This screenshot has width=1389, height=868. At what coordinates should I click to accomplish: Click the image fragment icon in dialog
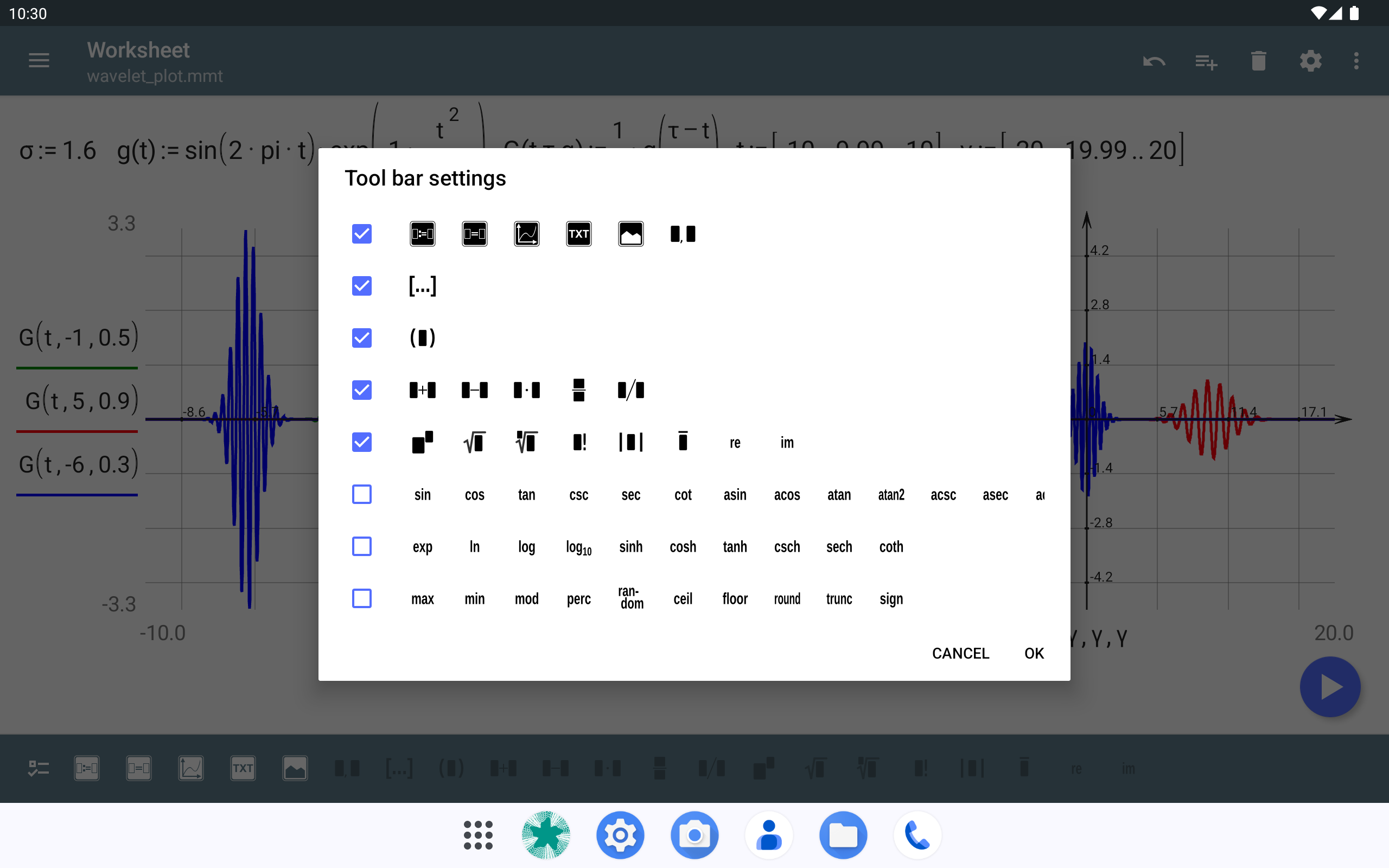click(631, 234)
